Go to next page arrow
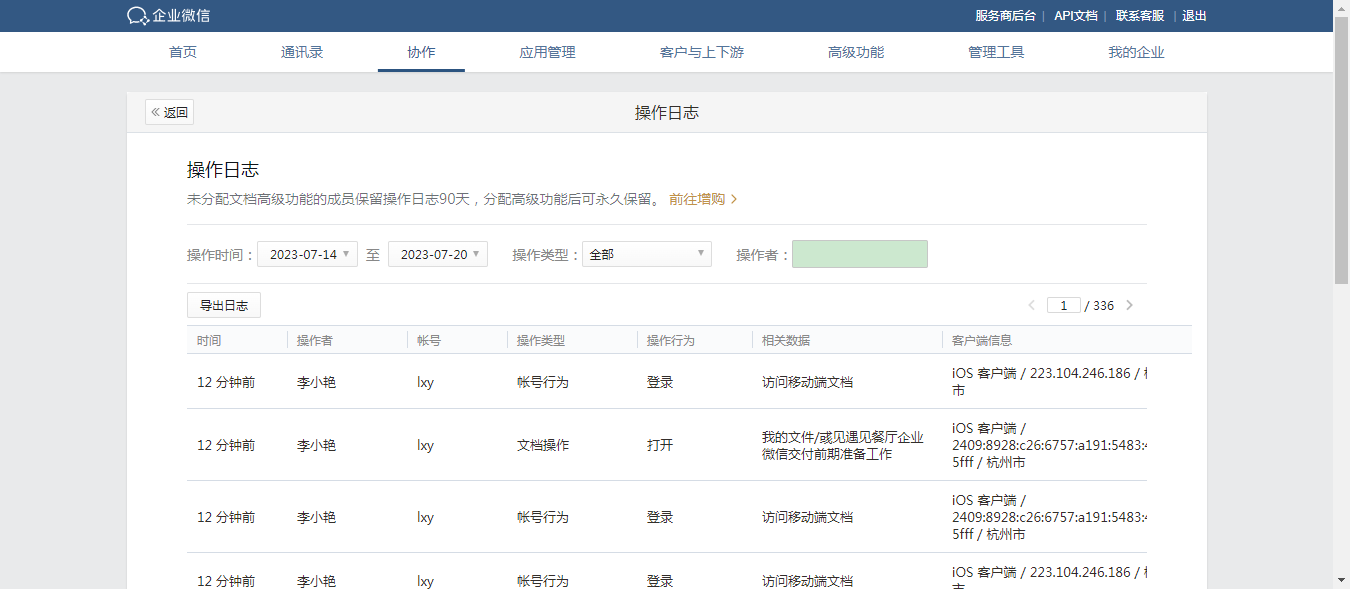The height and width of the screenshot is (589, 1350). (x=1129, y=305)
